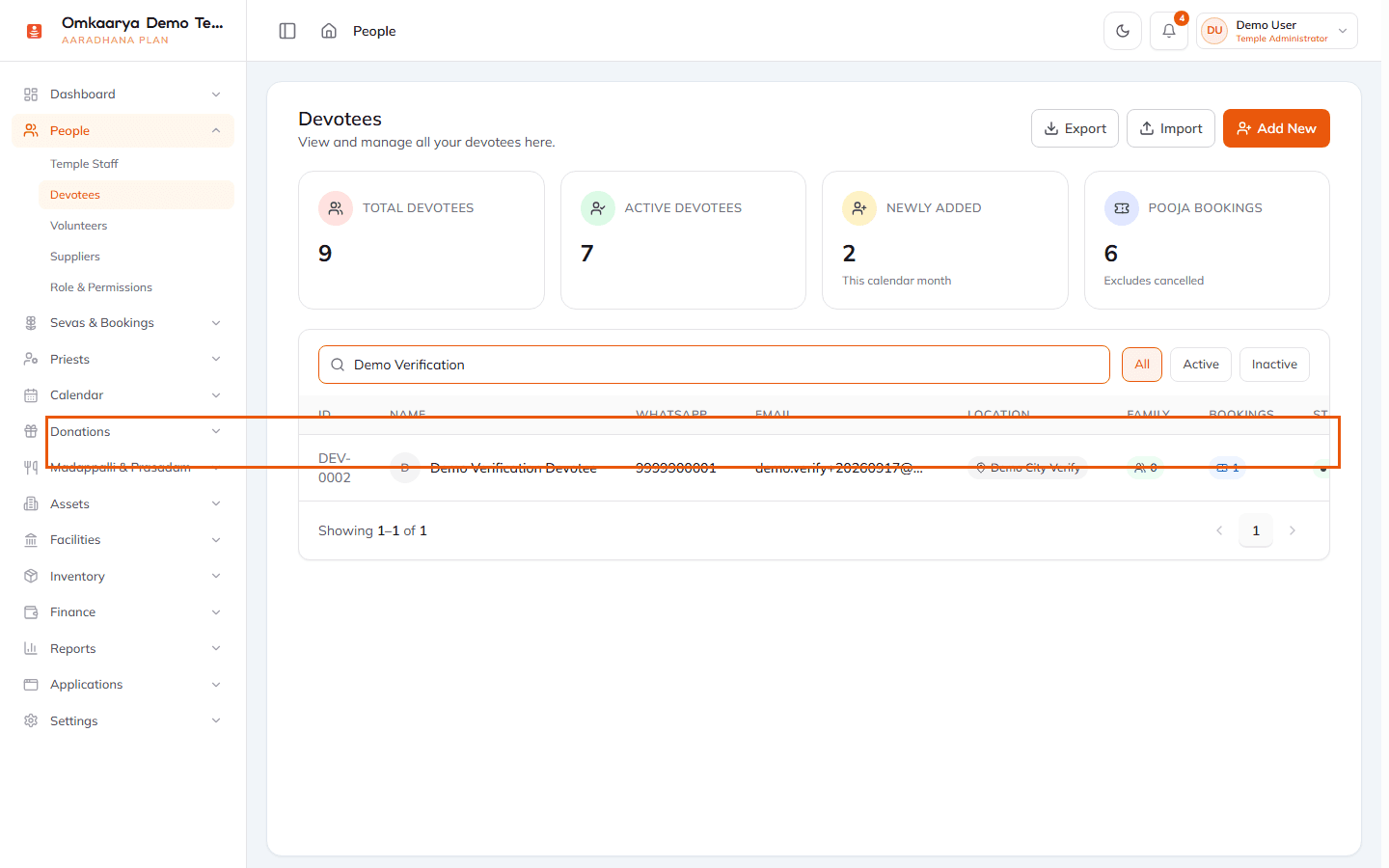This screenshot has width=1389, height=868.
Task: Focus the devotee search field
Action: [x=714, y=365]
